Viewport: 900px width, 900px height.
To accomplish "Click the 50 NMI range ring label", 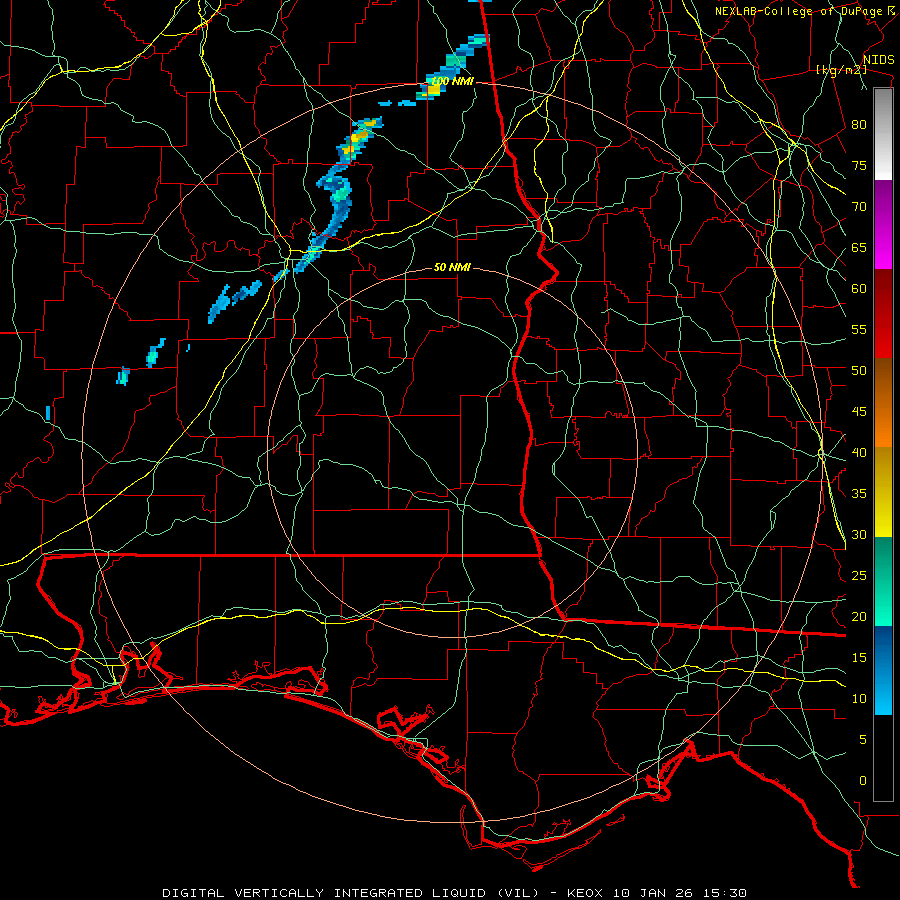I will point(452,267).
